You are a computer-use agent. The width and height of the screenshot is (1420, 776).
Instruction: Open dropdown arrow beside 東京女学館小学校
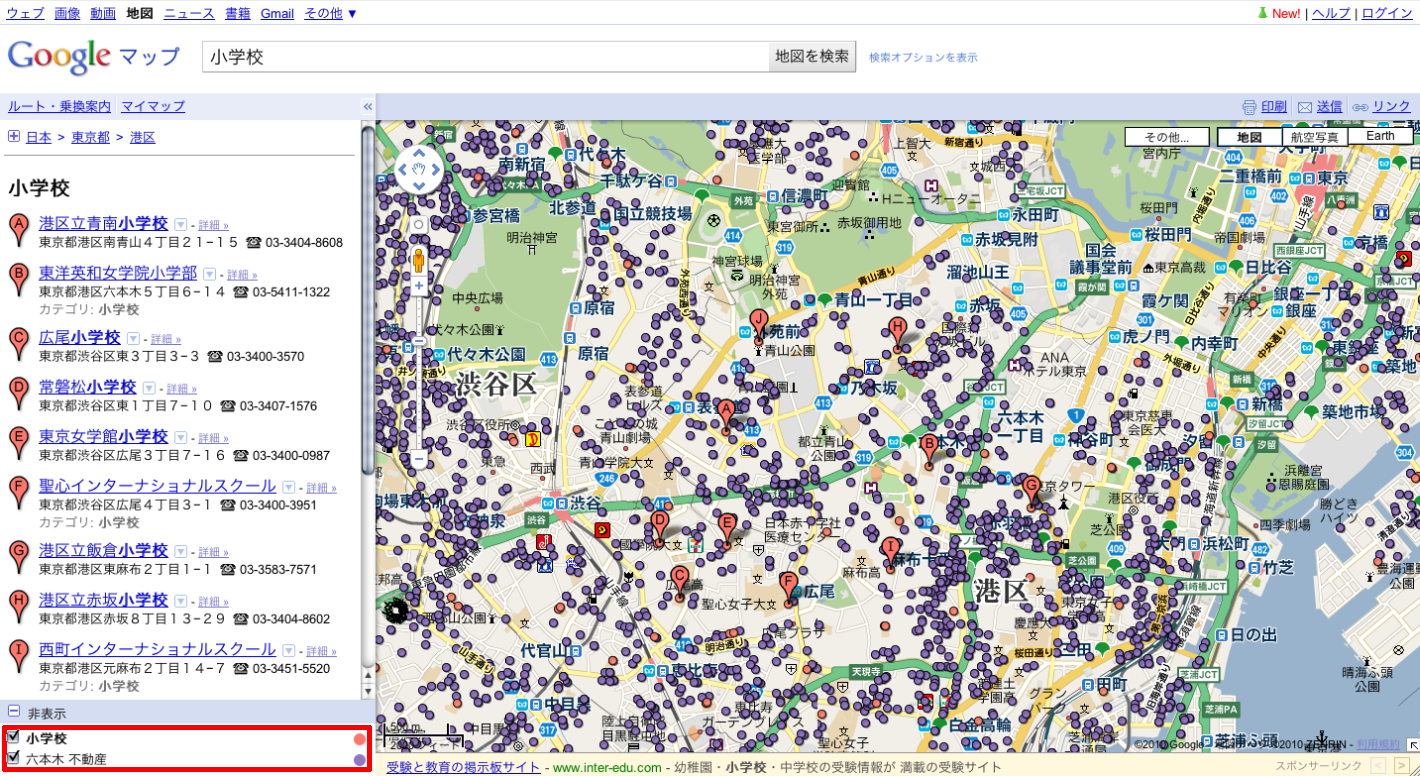click(181, 437)
